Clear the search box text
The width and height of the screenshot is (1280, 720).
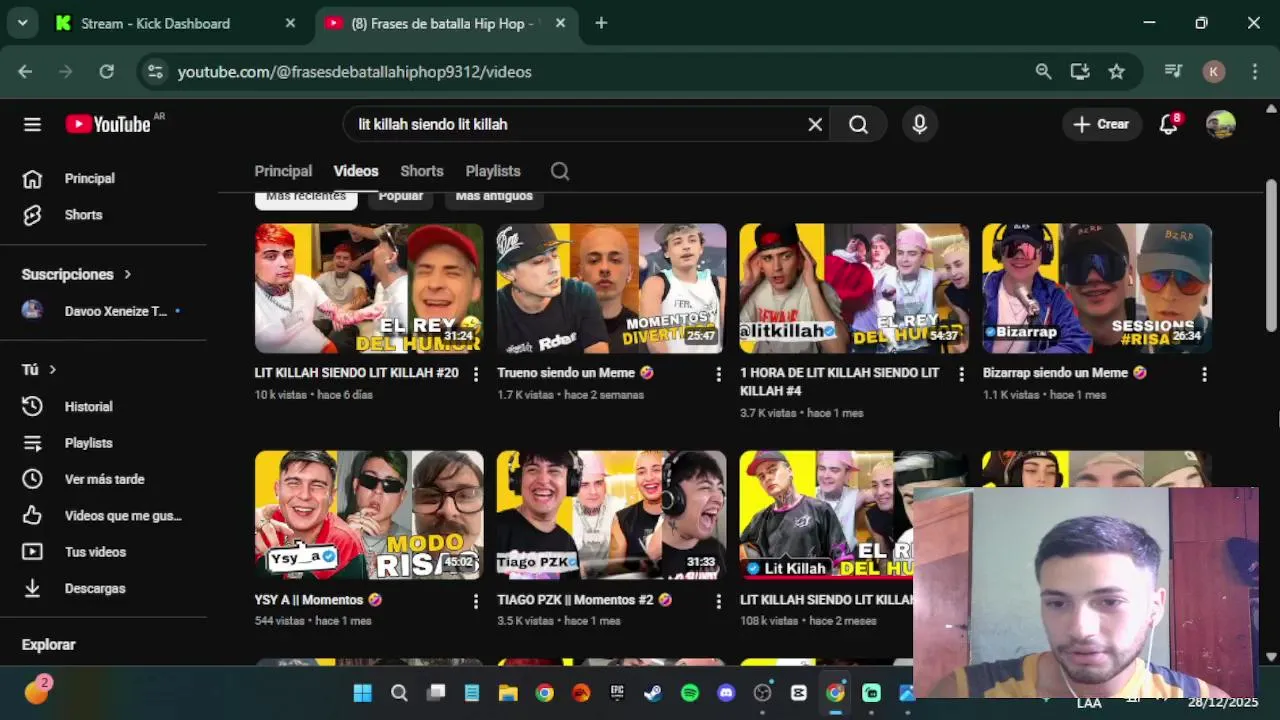815,124
